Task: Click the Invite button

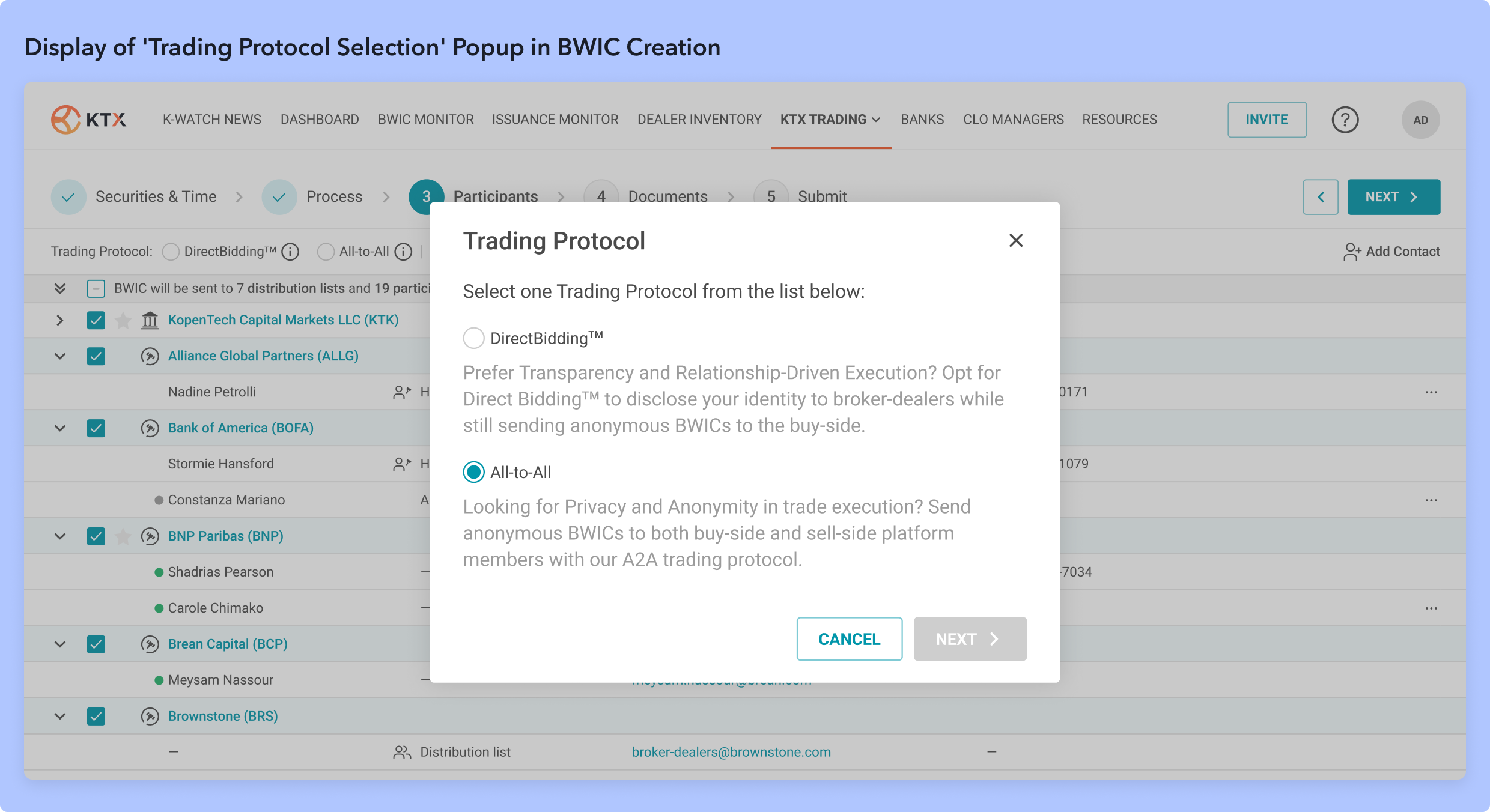Action: coord(1266,120)
